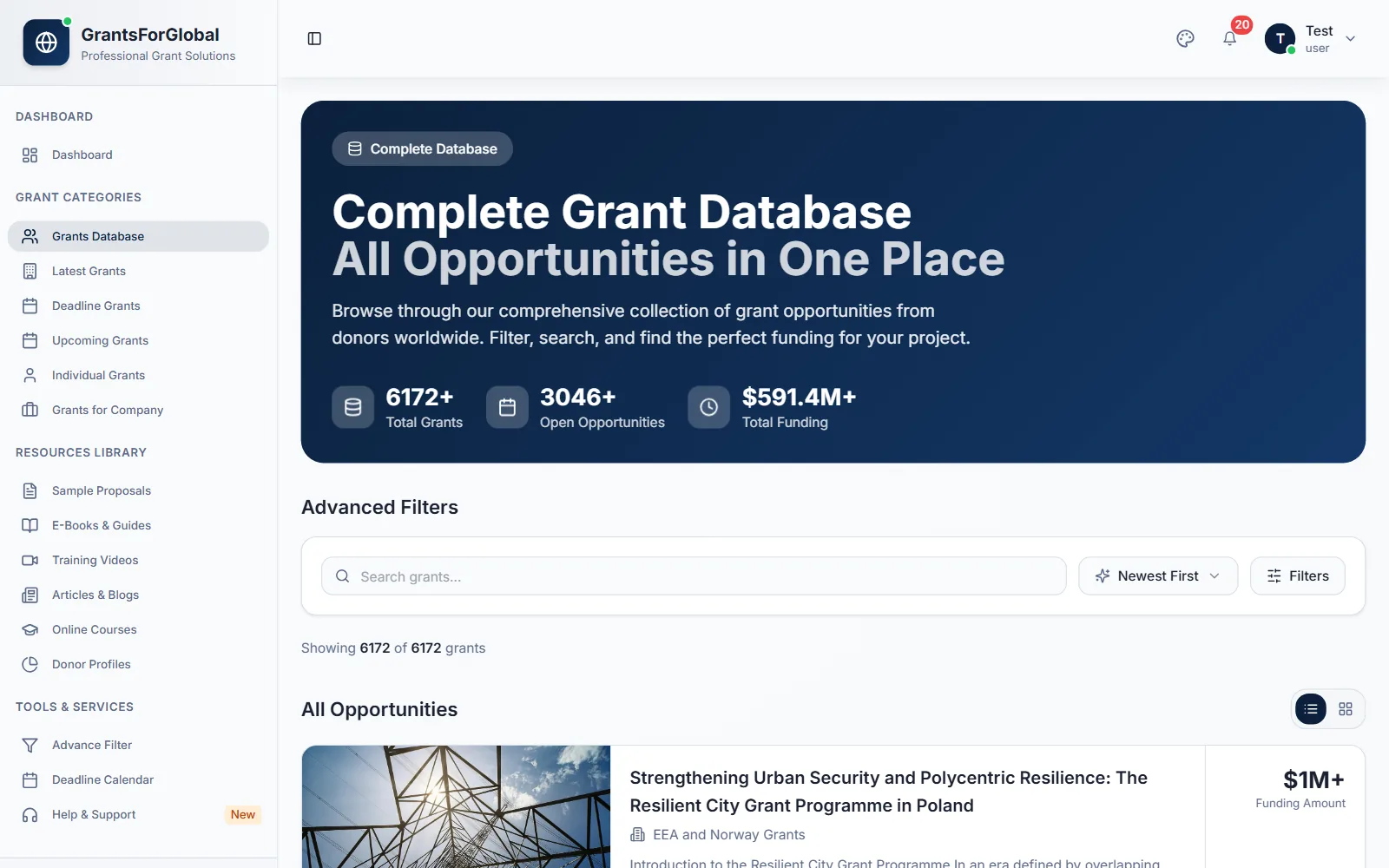Viewport: 1389px width, 868px height.
Task: Select Grants Database in sidebar
Action: pos(138,236)
